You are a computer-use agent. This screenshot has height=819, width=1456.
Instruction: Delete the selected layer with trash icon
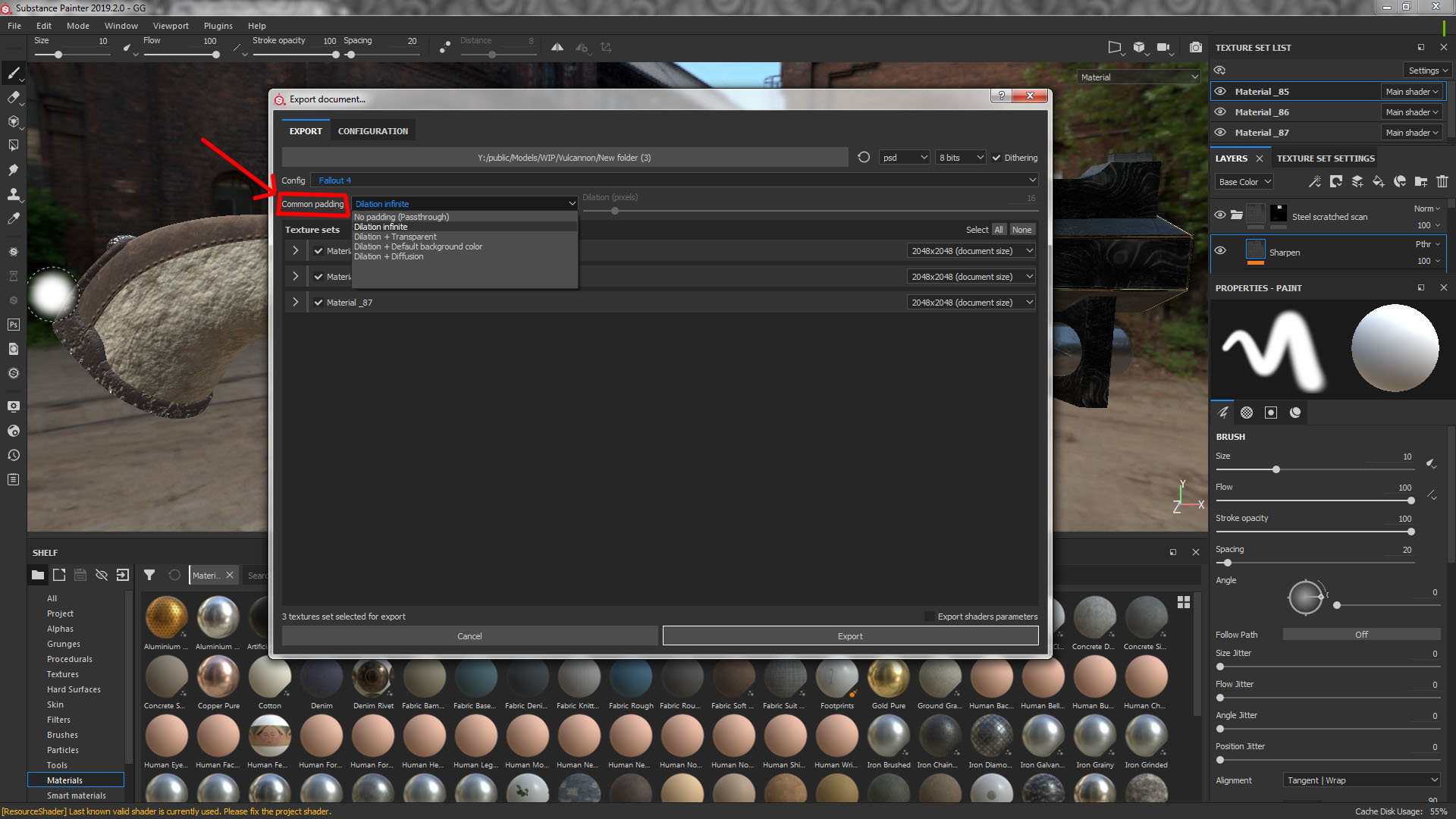1442,182
